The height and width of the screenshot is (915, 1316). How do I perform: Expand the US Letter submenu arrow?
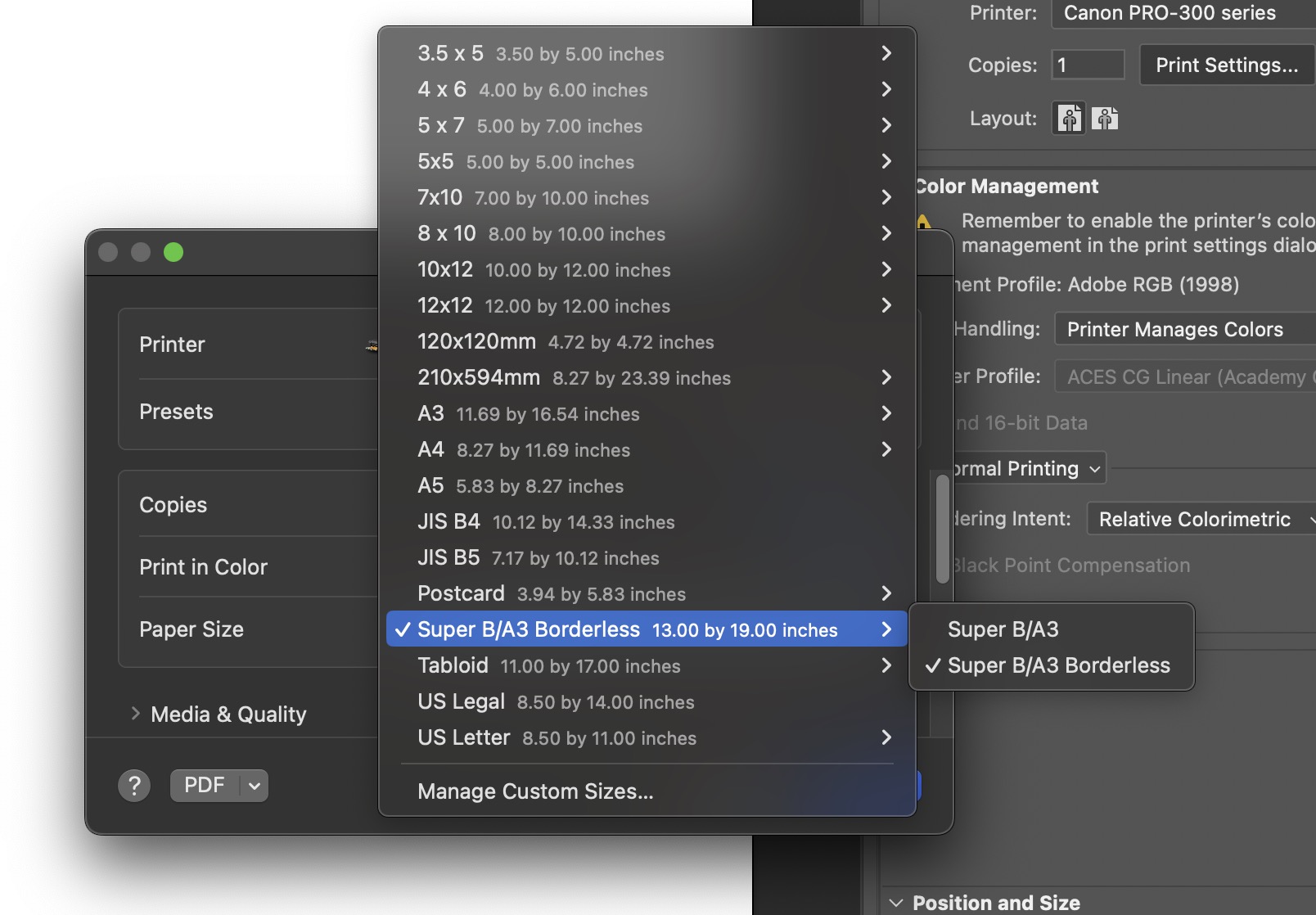(887, 737)
